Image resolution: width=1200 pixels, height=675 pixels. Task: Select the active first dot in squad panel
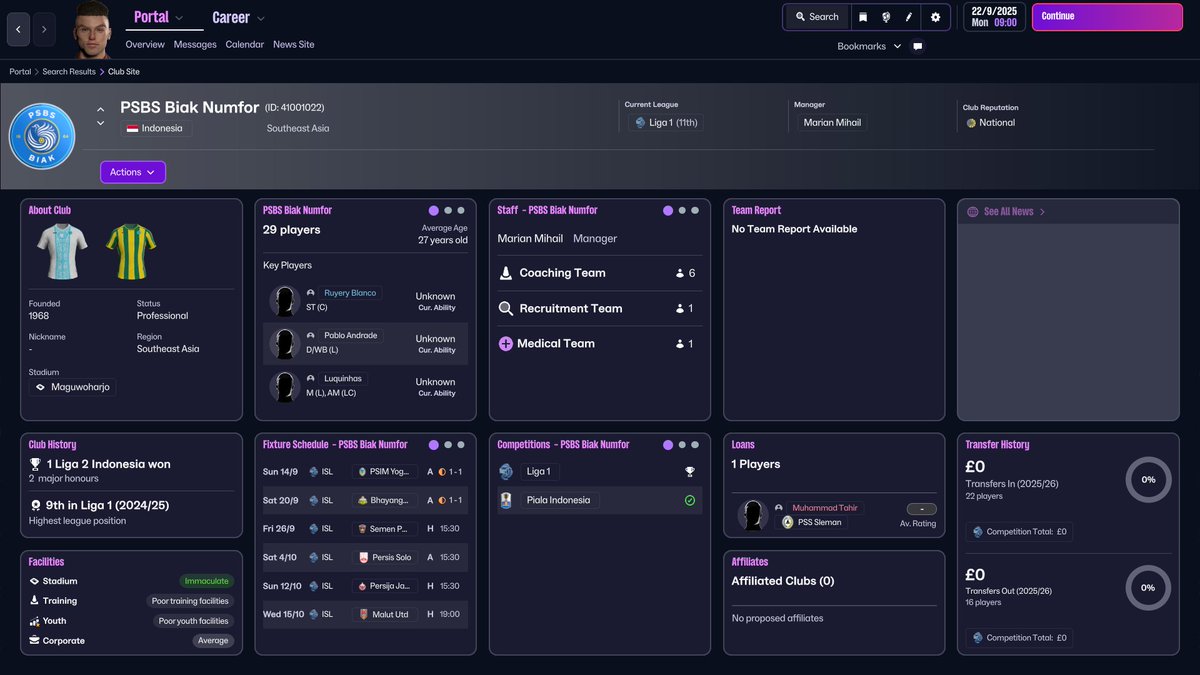click(433, 211)
